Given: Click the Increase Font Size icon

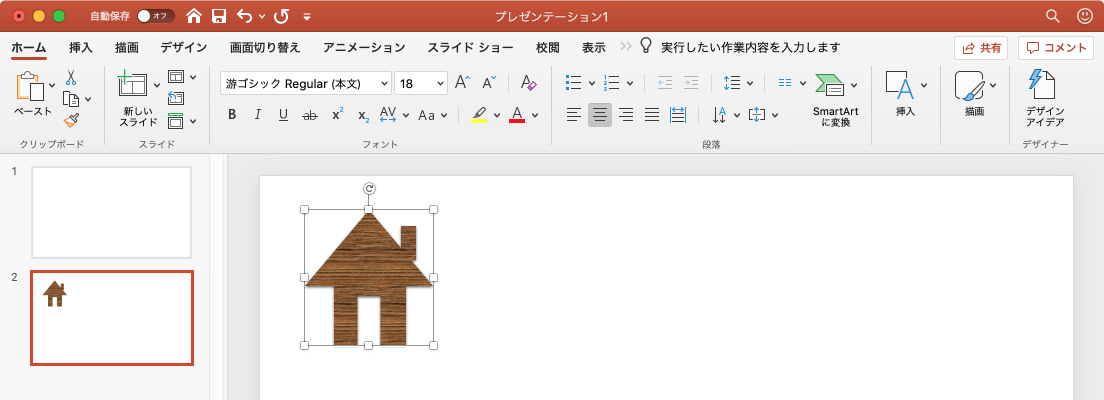Looking at the screenshot, I should 462,83.
